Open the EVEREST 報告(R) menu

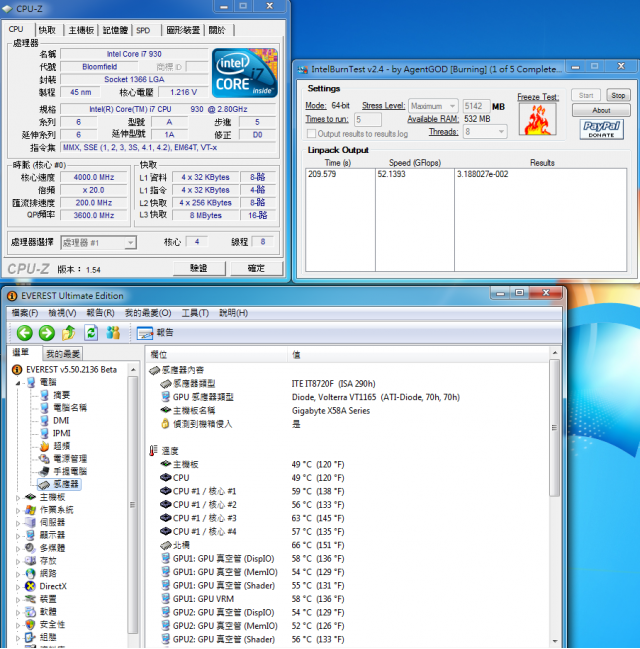(100, 313)
